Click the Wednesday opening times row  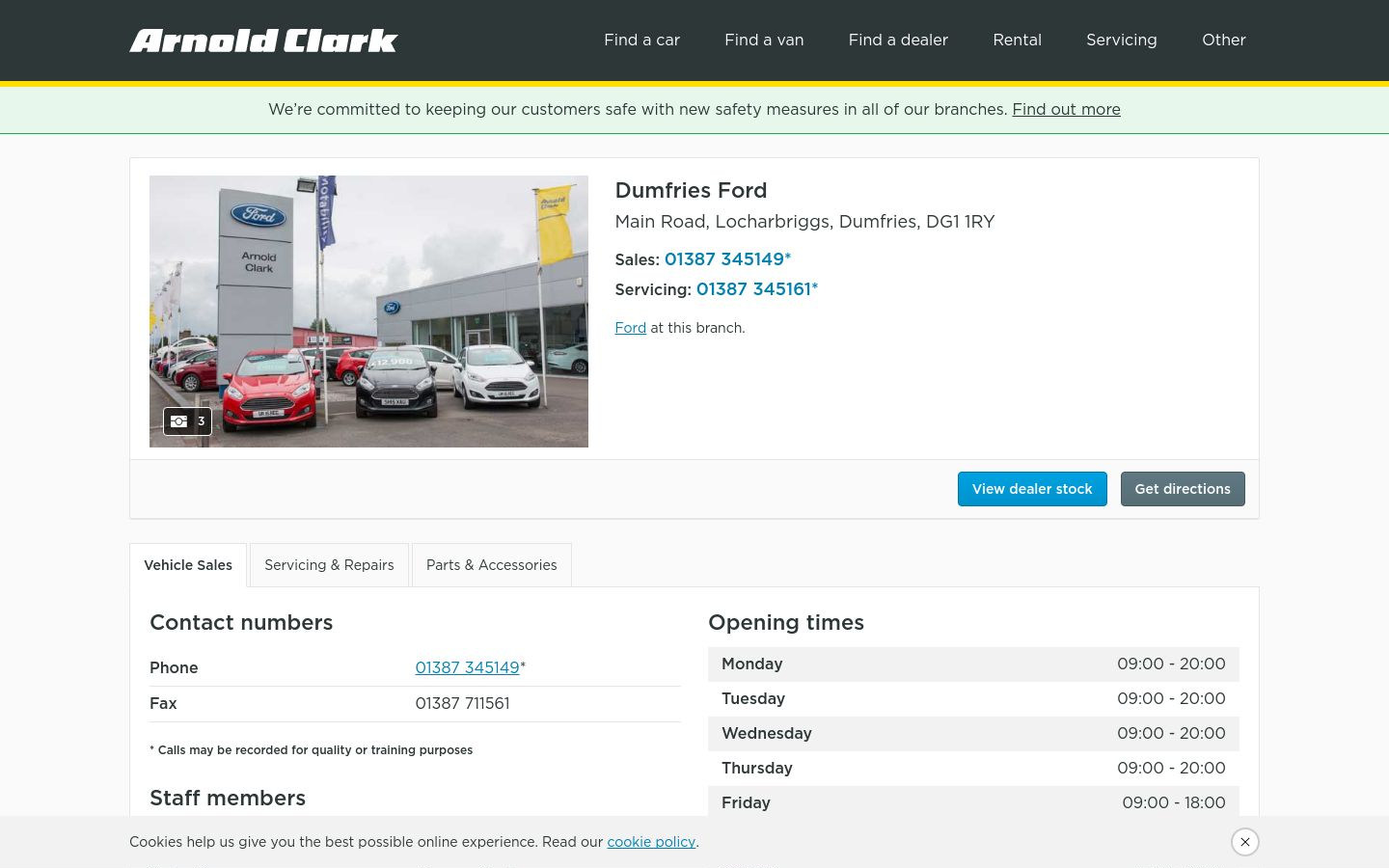[x=973, y=734]
